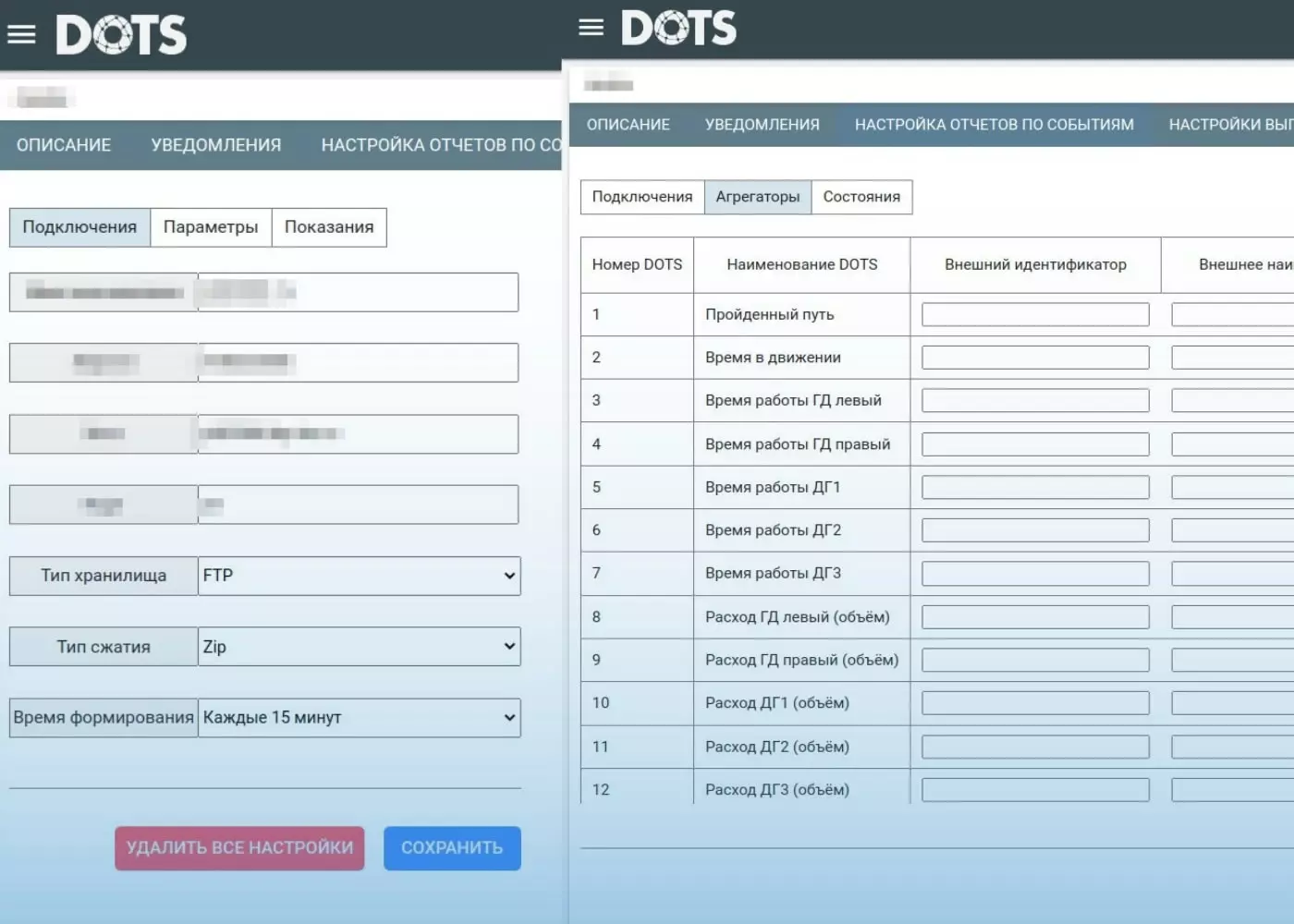Switch to the Показания tab

click(329, 227)
